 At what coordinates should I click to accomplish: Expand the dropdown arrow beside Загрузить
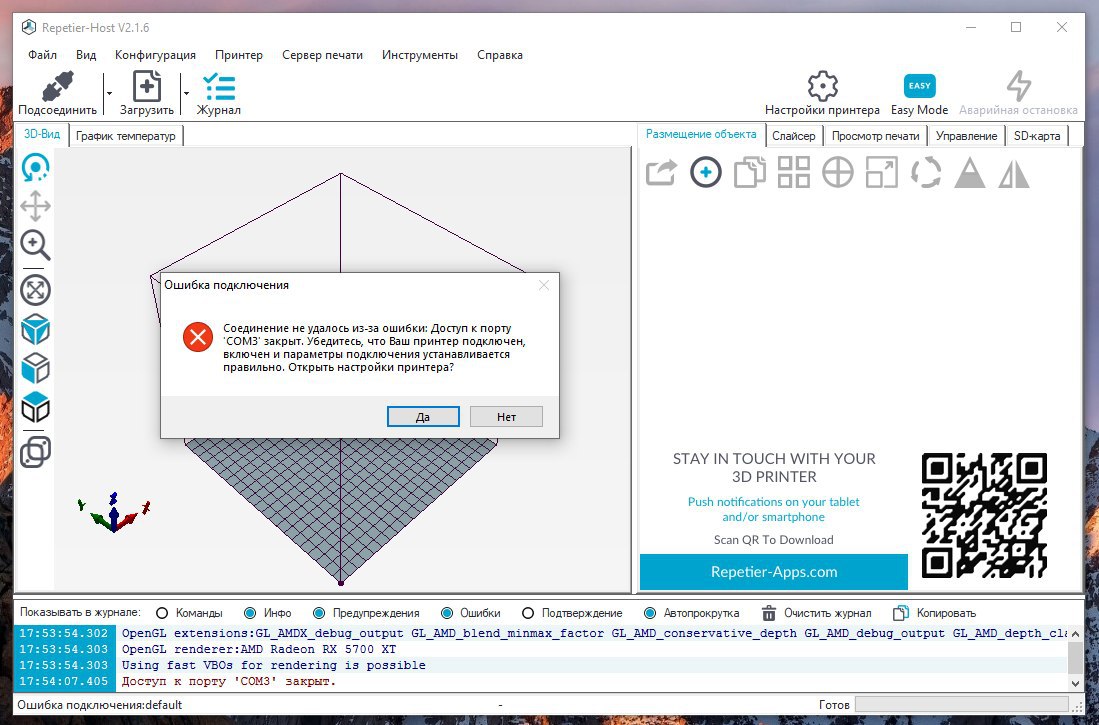coord(186,93)
